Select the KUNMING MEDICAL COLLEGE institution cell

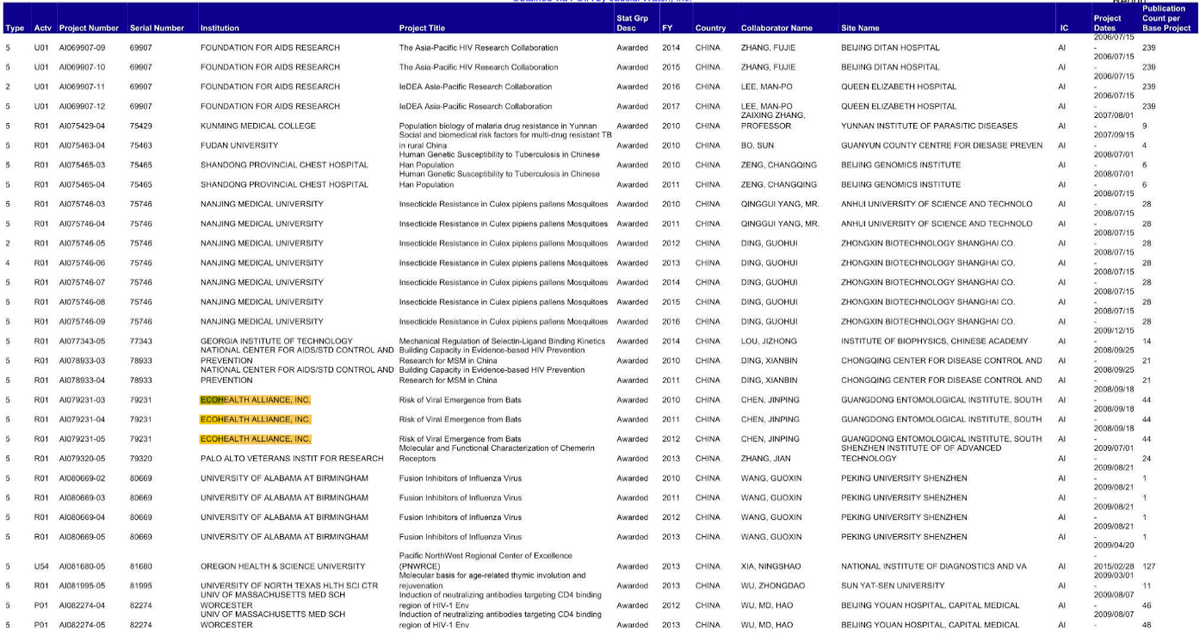(258, 126)
